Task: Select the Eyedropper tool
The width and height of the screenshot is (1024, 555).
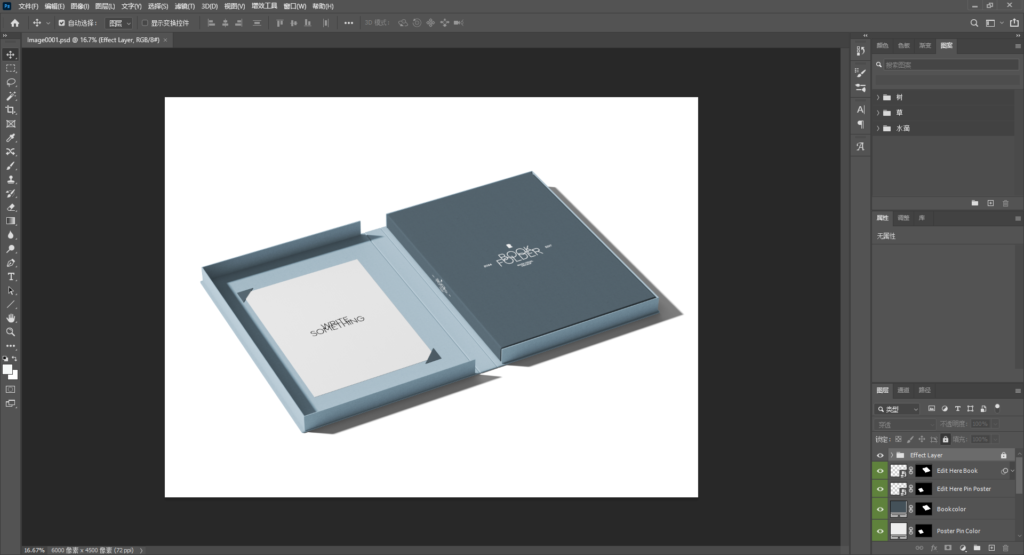Action: pyautogui.click(x=10, y=138)
